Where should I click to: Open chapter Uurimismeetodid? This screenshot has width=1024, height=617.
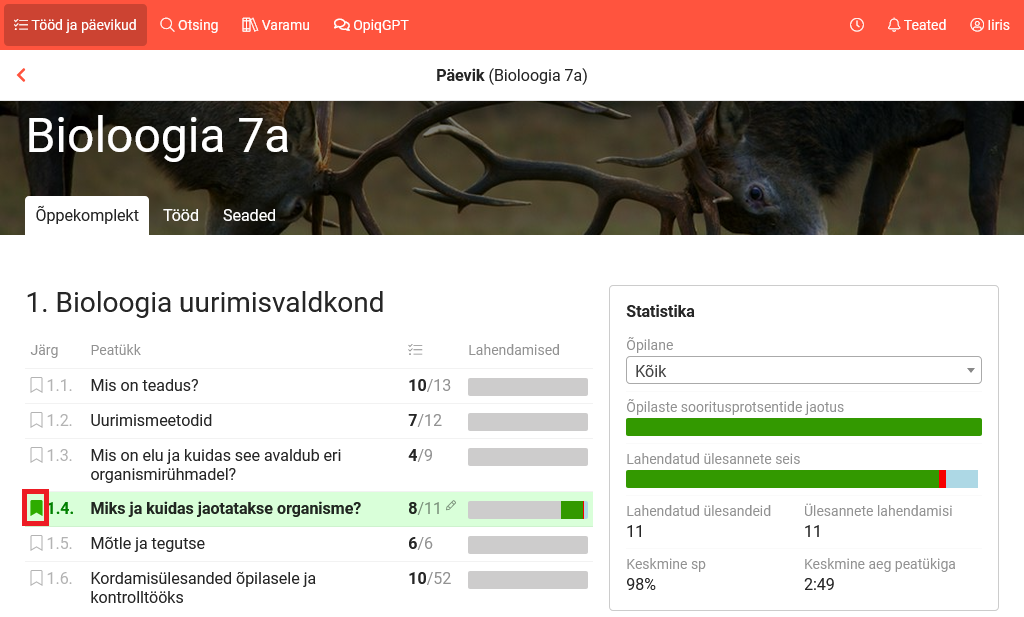coord(151,420)
